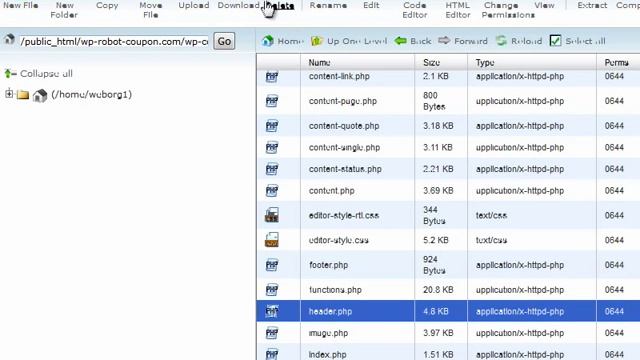
Task: Select the file name content-single.php
Action: (x=344, y=147)
